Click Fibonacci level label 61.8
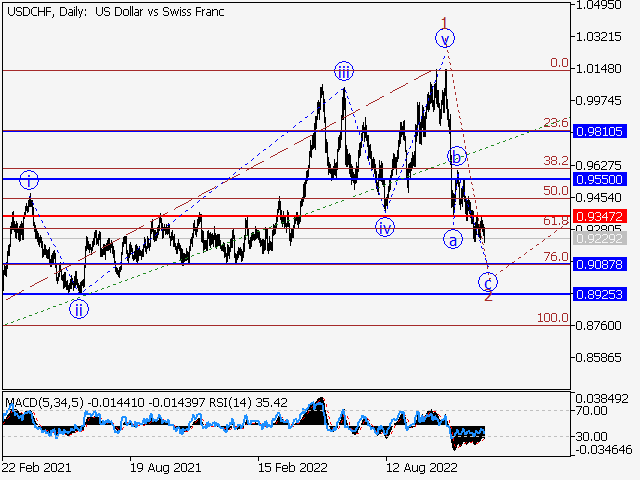This screenshot has height=480, width=640. (556, 221)
